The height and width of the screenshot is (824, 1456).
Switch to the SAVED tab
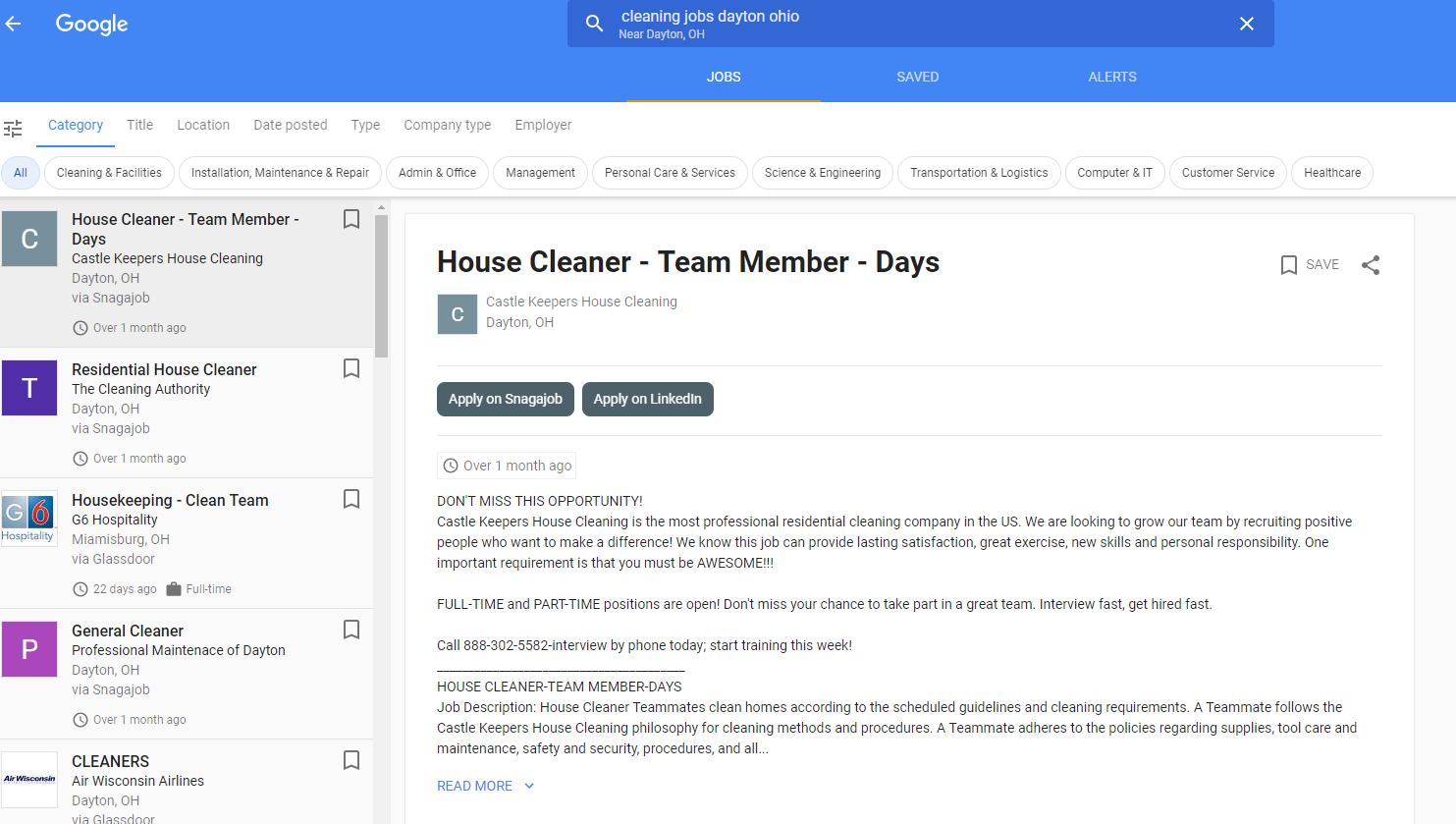point(918,77)
